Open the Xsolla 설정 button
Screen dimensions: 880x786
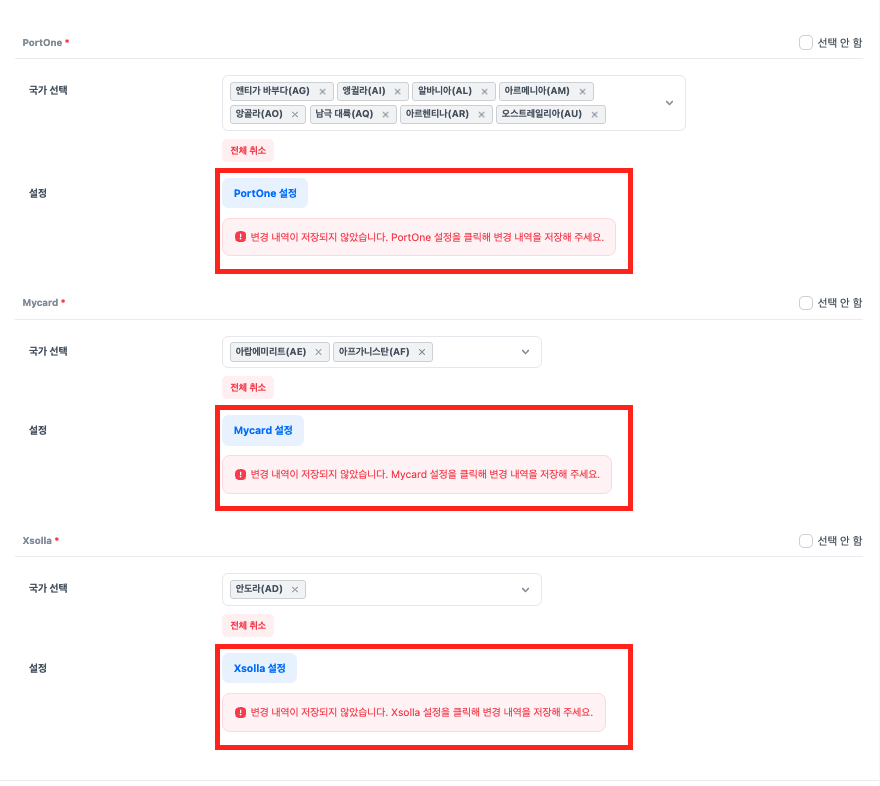click(260, 668)
